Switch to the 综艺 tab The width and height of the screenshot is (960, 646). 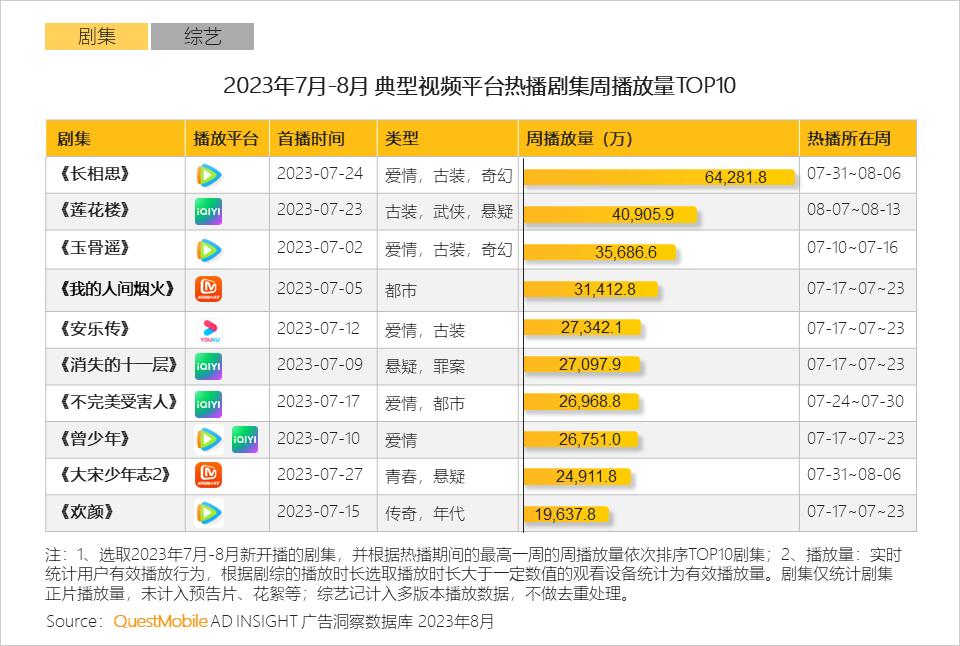click(202, 35)
